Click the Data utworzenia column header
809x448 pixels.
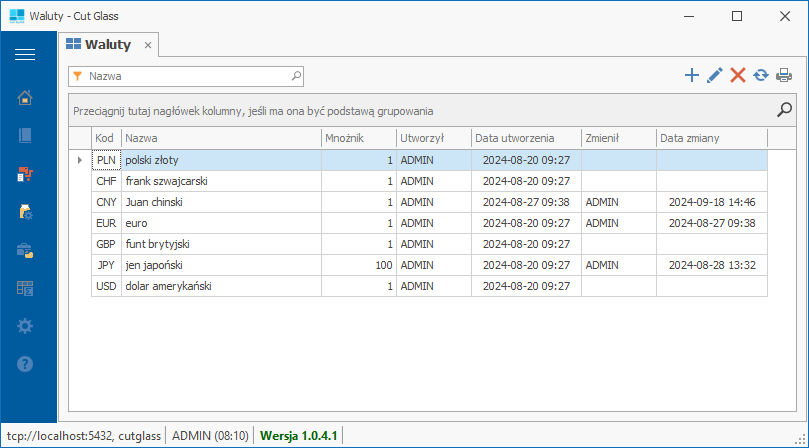525,138
